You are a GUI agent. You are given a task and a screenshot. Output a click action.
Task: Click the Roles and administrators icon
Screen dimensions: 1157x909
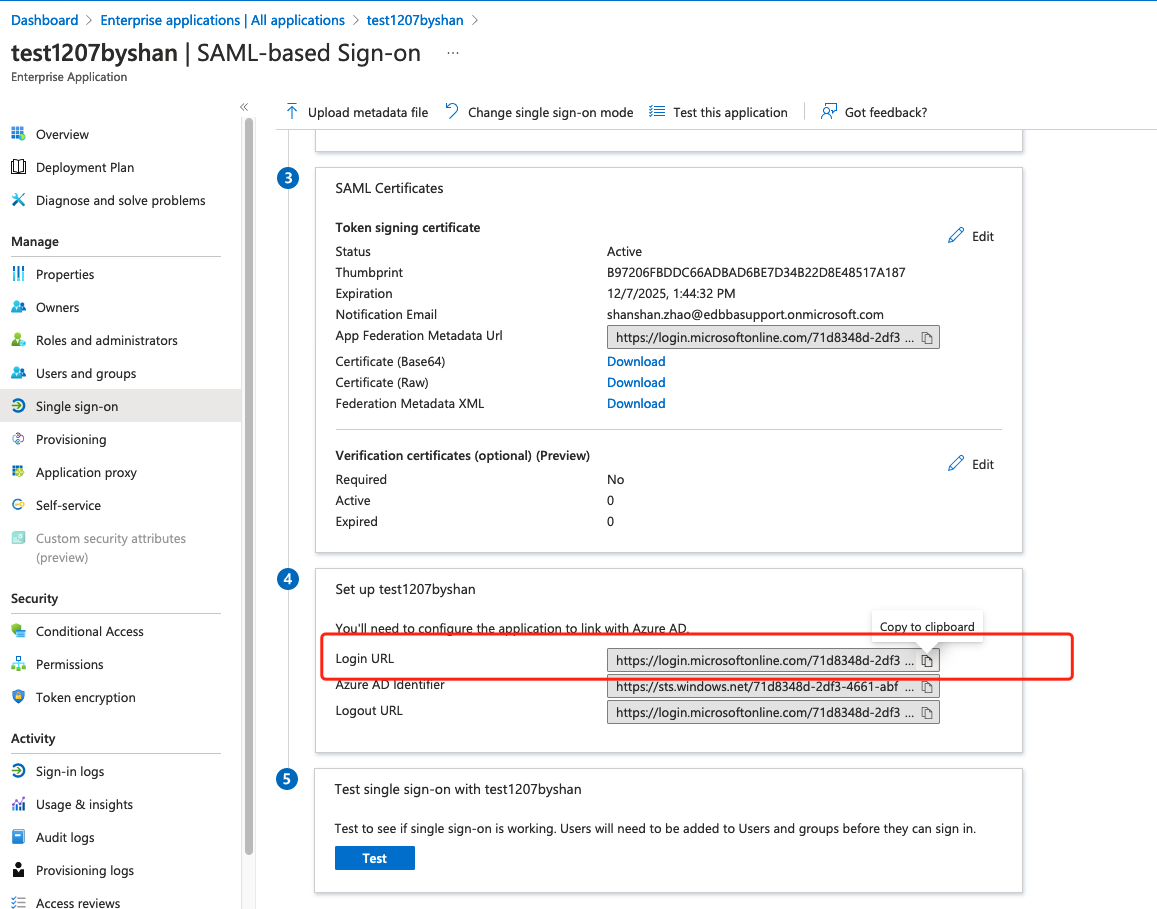point(18,340)
